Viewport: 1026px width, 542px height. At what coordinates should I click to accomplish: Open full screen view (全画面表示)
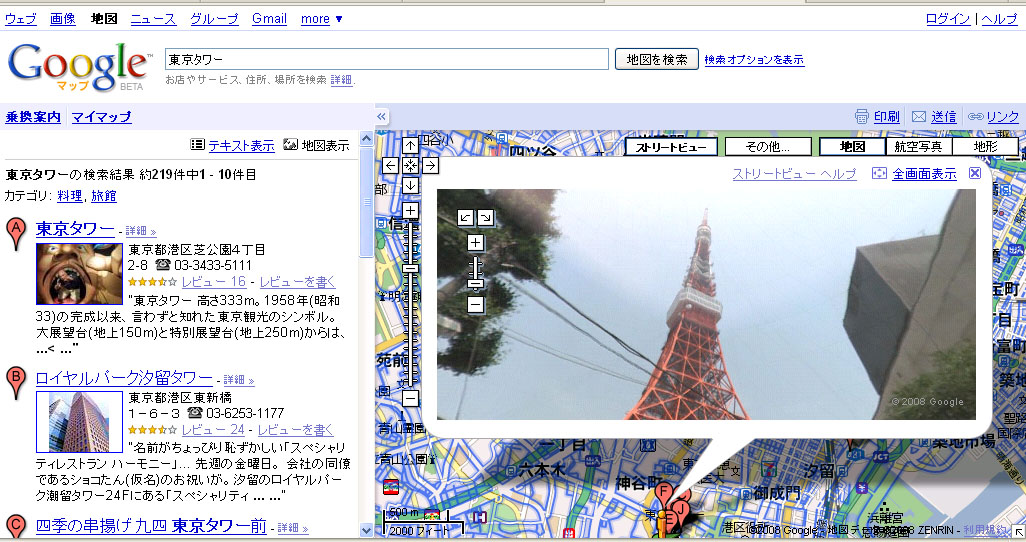pyautogui.click(x=925, y=173)
